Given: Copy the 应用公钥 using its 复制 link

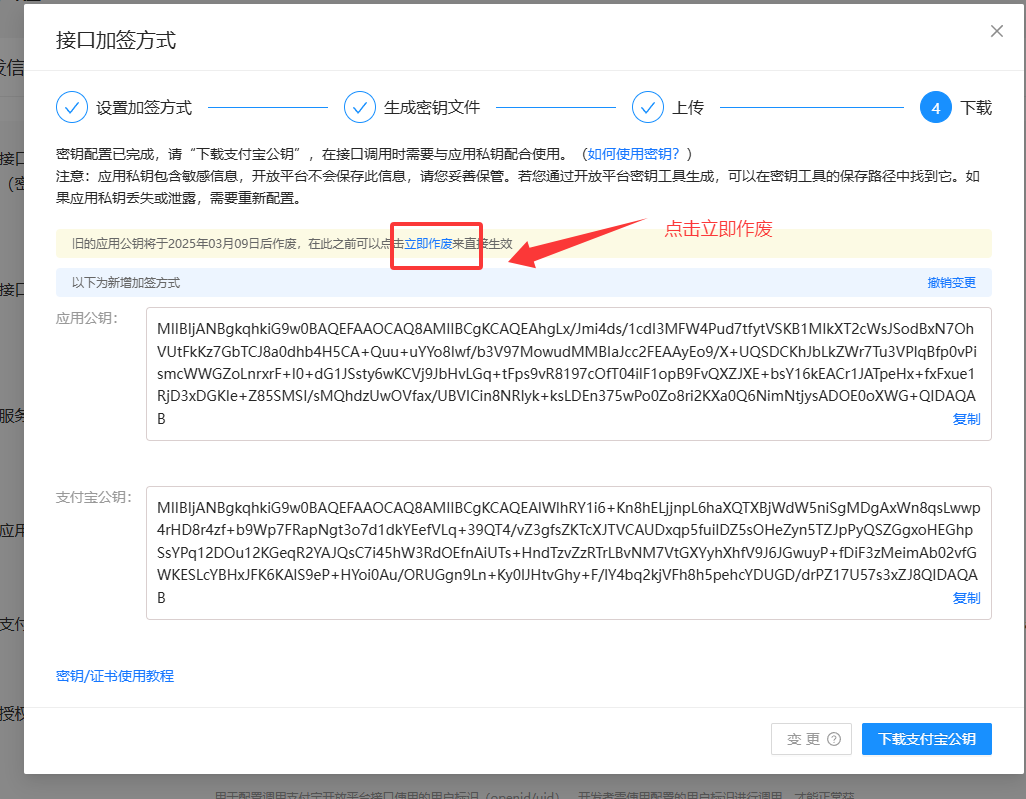Looking at the screenshot, I should [966, 419].
